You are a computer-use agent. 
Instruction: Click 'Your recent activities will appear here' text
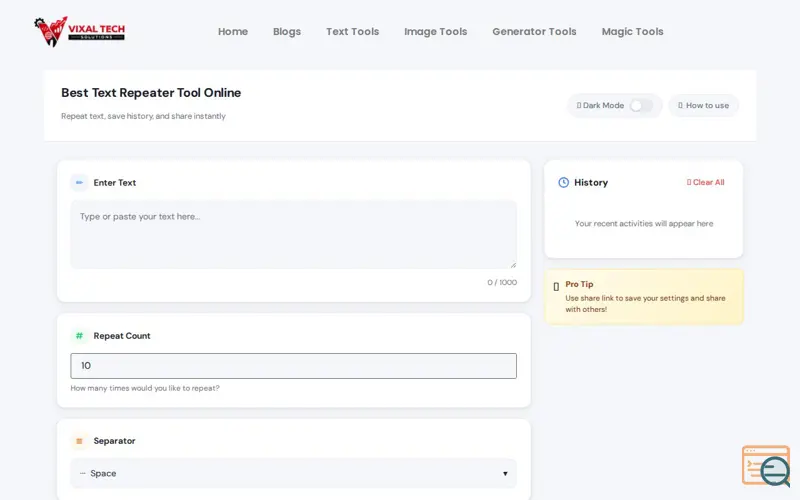[644, 223]
